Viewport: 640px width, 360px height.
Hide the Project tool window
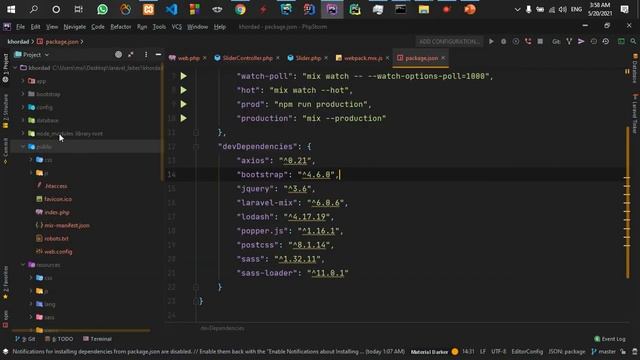158,54
